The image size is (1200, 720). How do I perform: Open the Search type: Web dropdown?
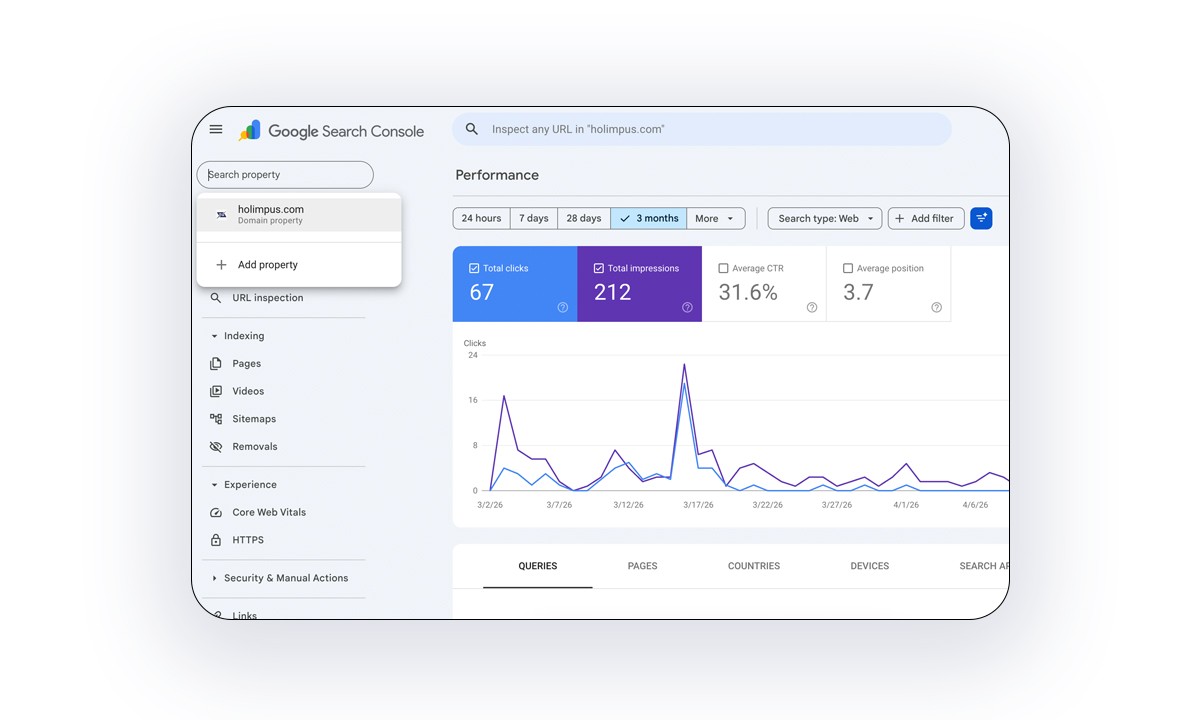pos(825,218)
